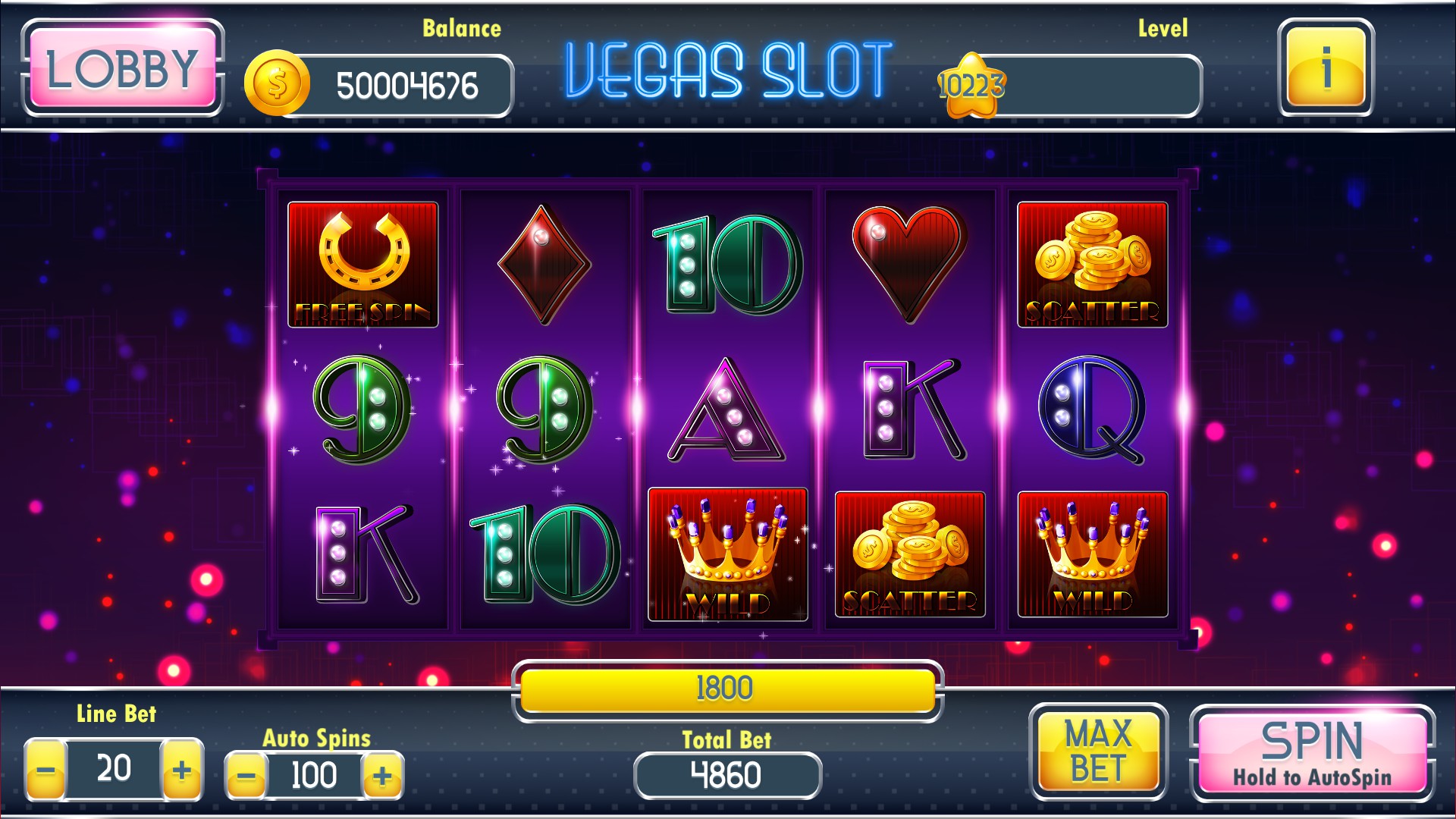Decrease the Auto Spins count
Image resolution: width=1456 pixels, height=819 pixels.
[x=246, y=776]
